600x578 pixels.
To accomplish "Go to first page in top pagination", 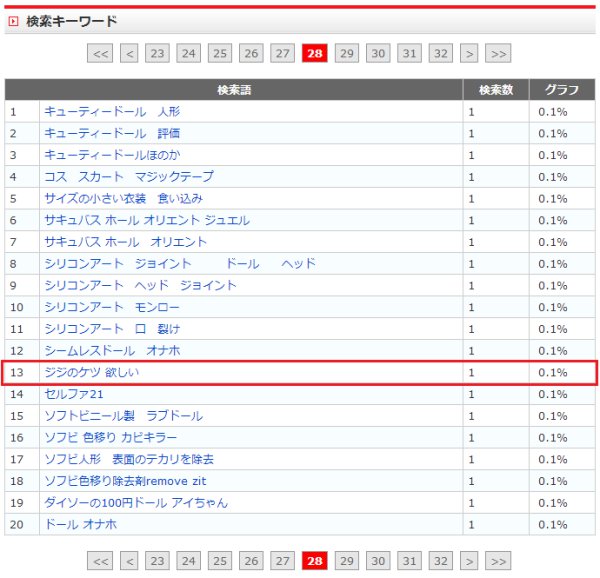I will click(x=100, y=53).
